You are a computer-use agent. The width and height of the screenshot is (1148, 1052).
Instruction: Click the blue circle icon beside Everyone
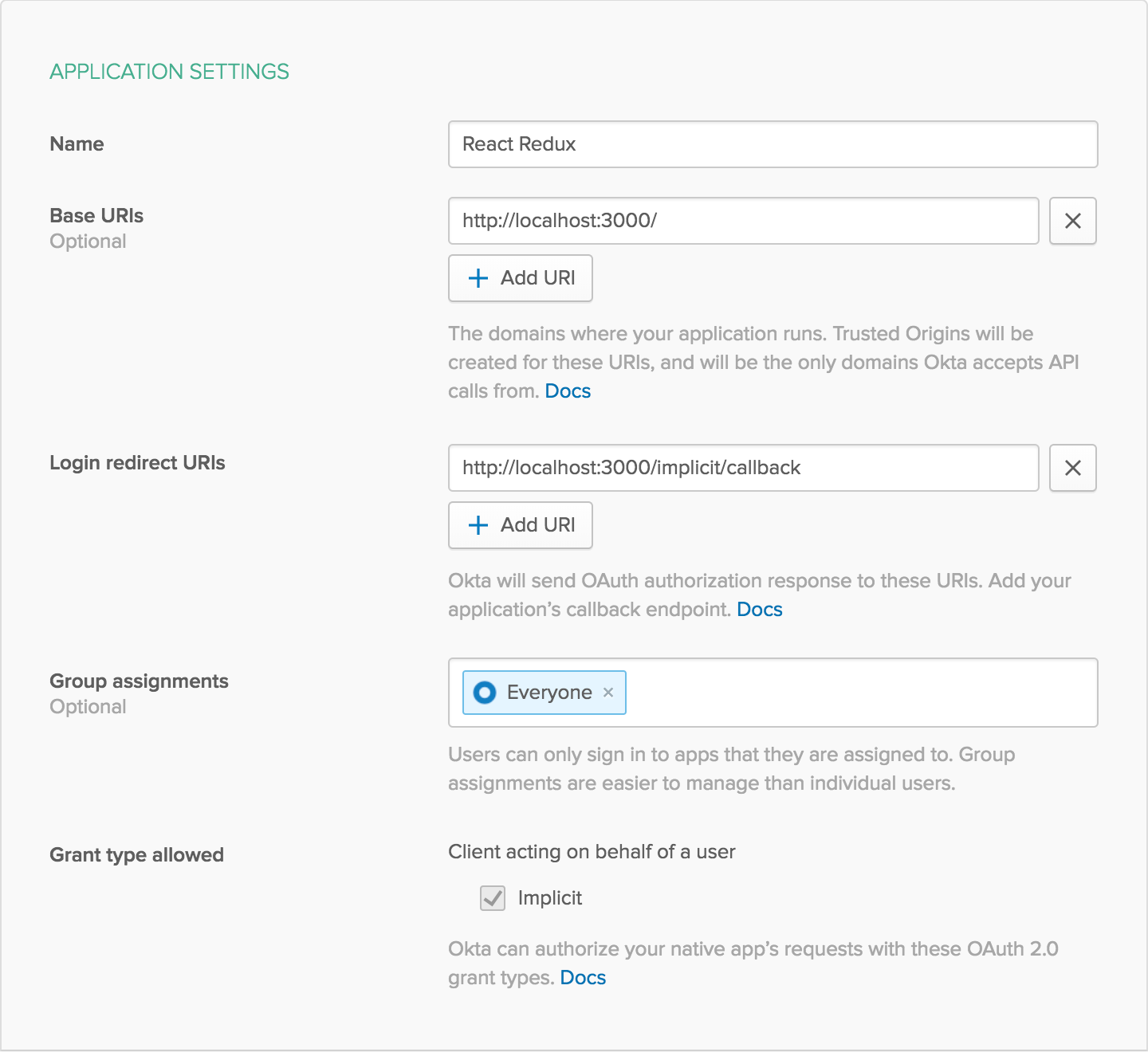(485, 693)
